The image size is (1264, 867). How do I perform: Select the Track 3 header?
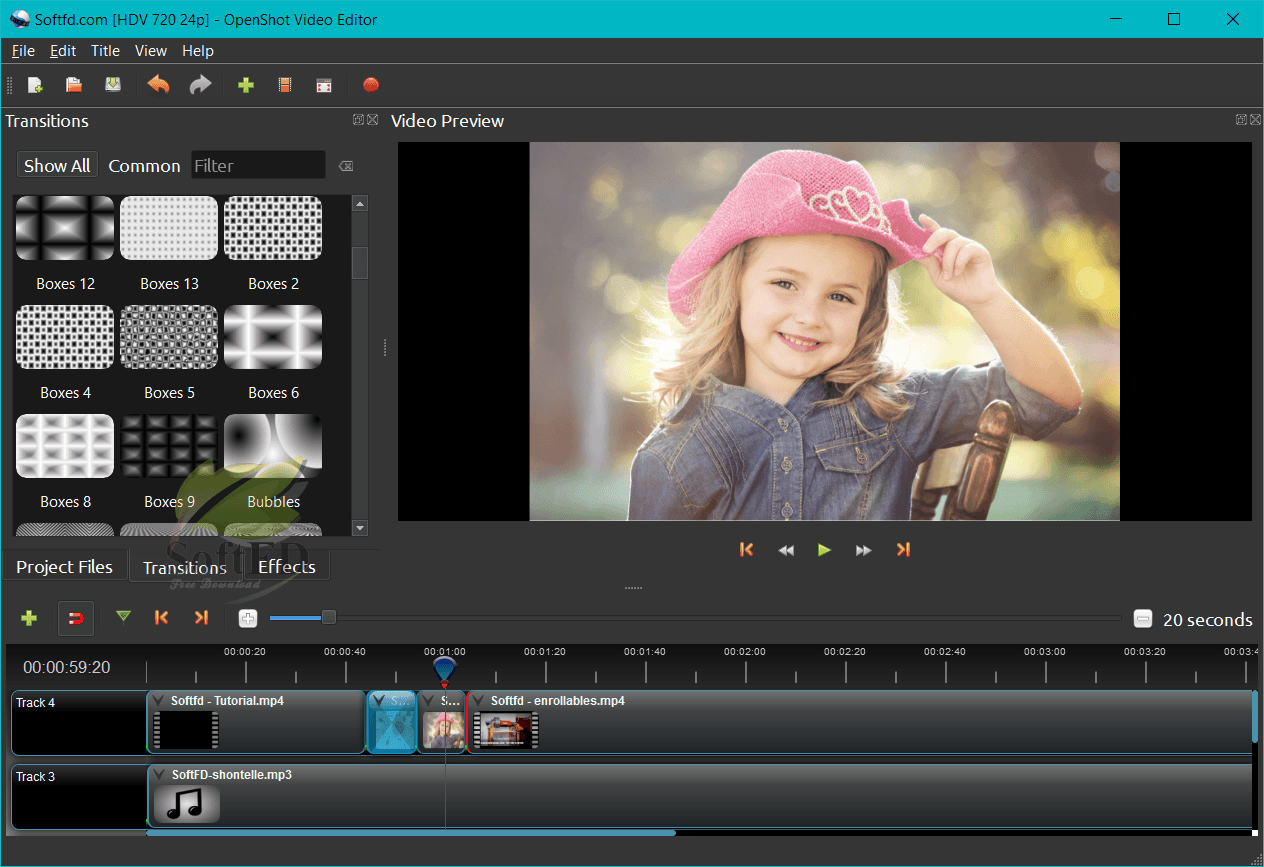[x=79, y=797]
